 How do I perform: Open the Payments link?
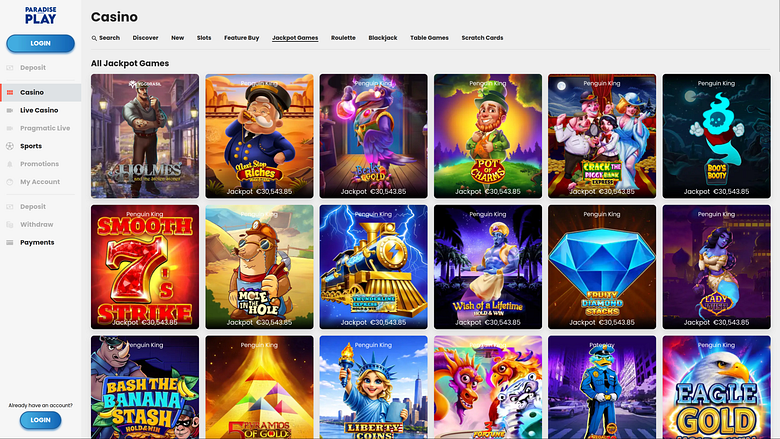(37, 243)
